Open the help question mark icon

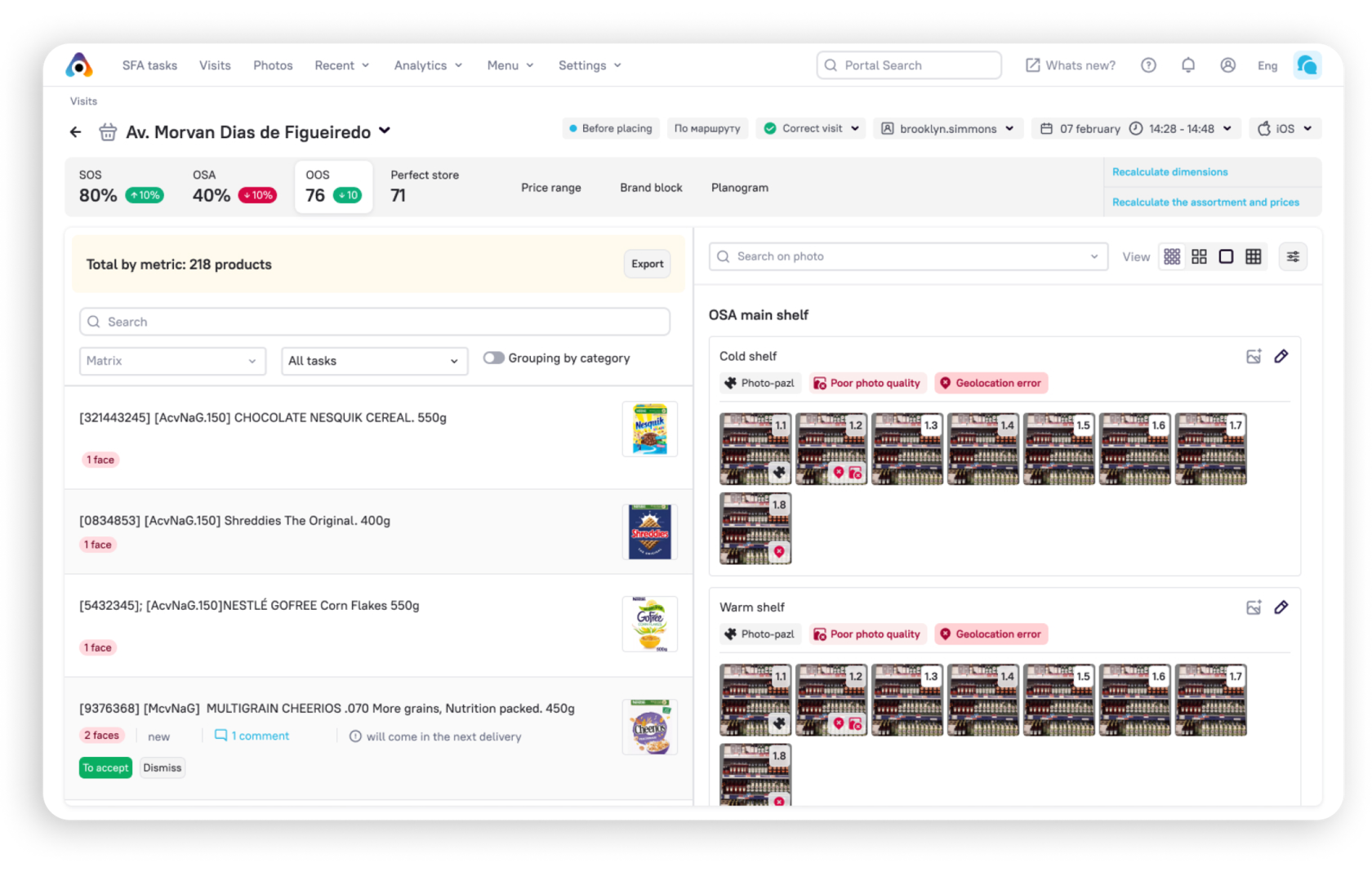tap(1148, 65)
